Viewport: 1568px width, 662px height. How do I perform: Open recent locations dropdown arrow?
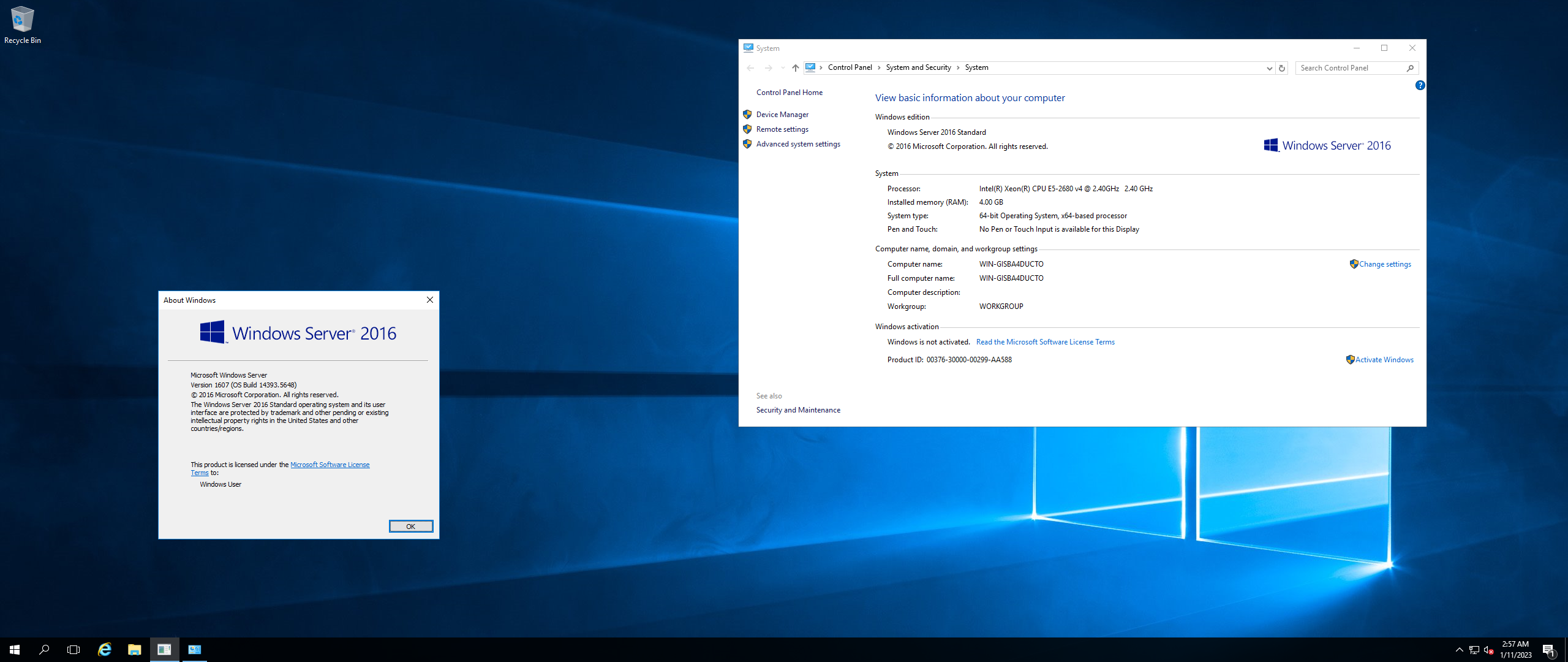click(783, 68)
